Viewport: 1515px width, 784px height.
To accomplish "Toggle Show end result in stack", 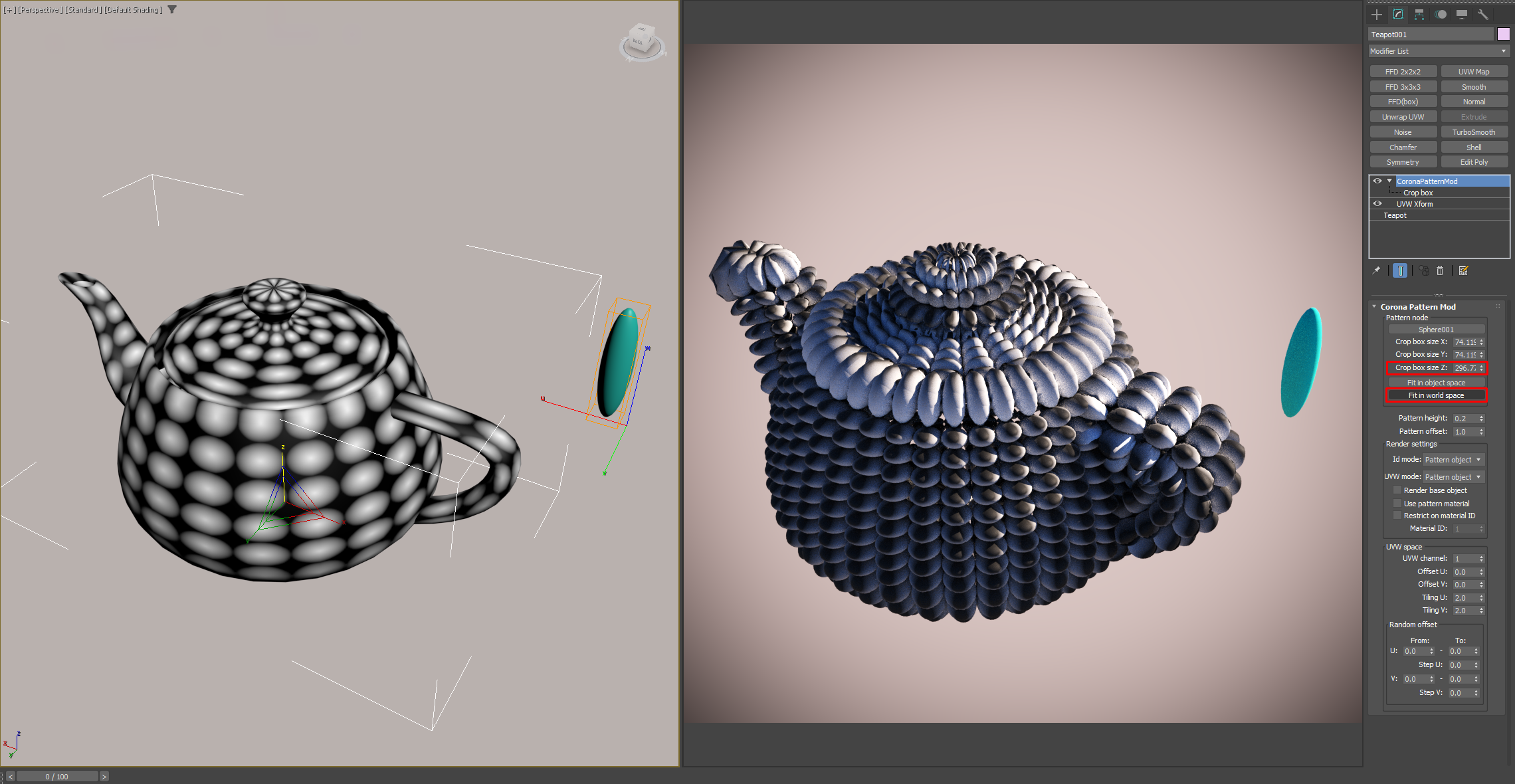I will point(1400,270).
